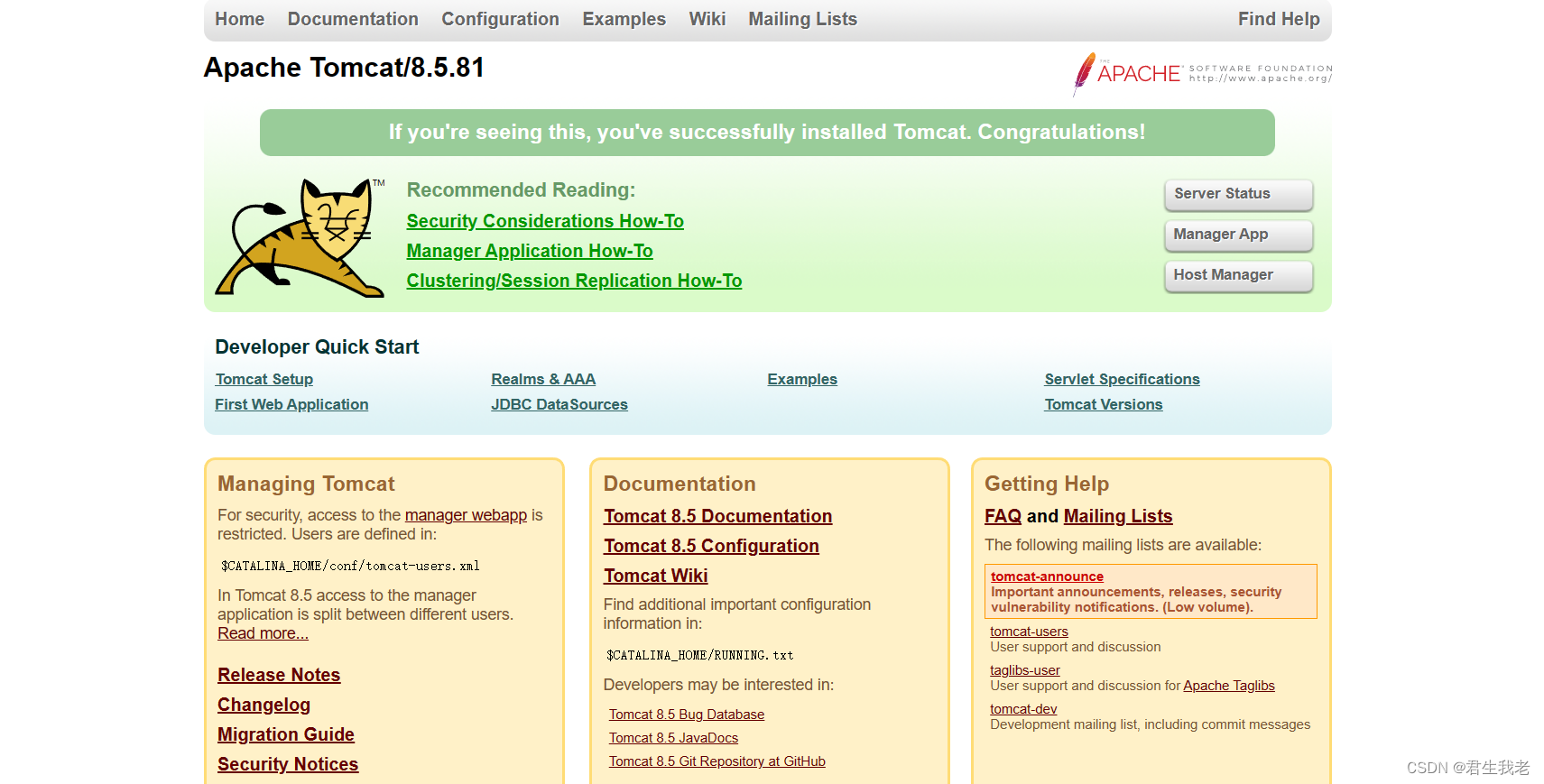Open the taglibs-user mailing list link
Screen dimensions: 1544x784
tap(1025, 670)
